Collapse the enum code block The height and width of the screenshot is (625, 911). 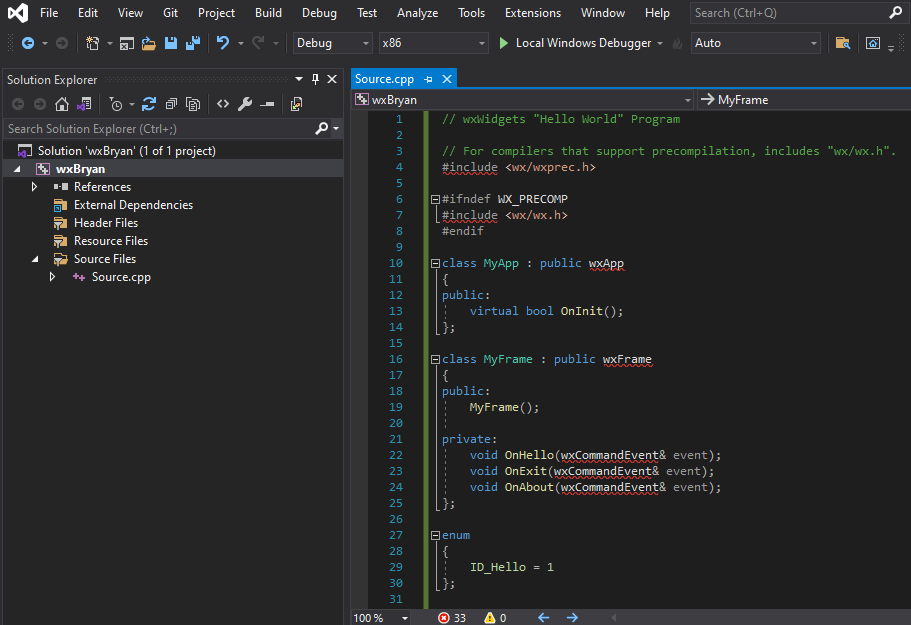(435, 536)
